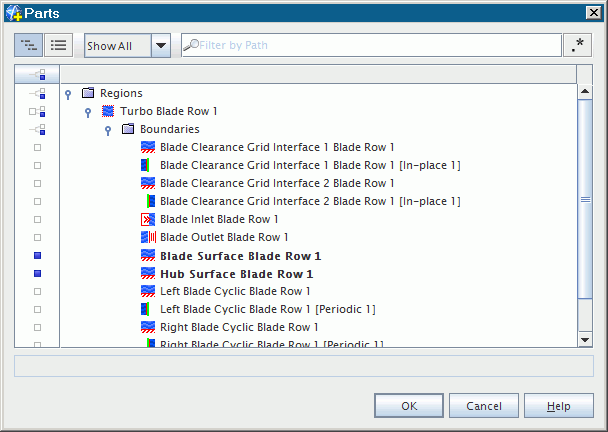Click in the Filter by Path field

(375, 45)
